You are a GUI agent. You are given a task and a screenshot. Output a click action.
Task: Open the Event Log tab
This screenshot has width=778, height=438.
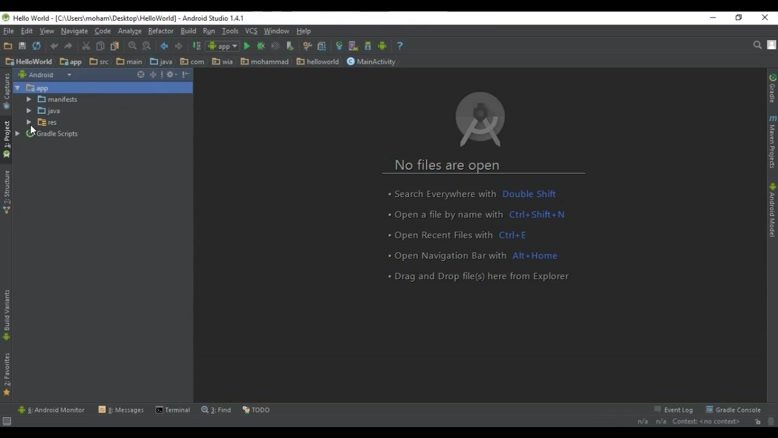click(673, 410)
